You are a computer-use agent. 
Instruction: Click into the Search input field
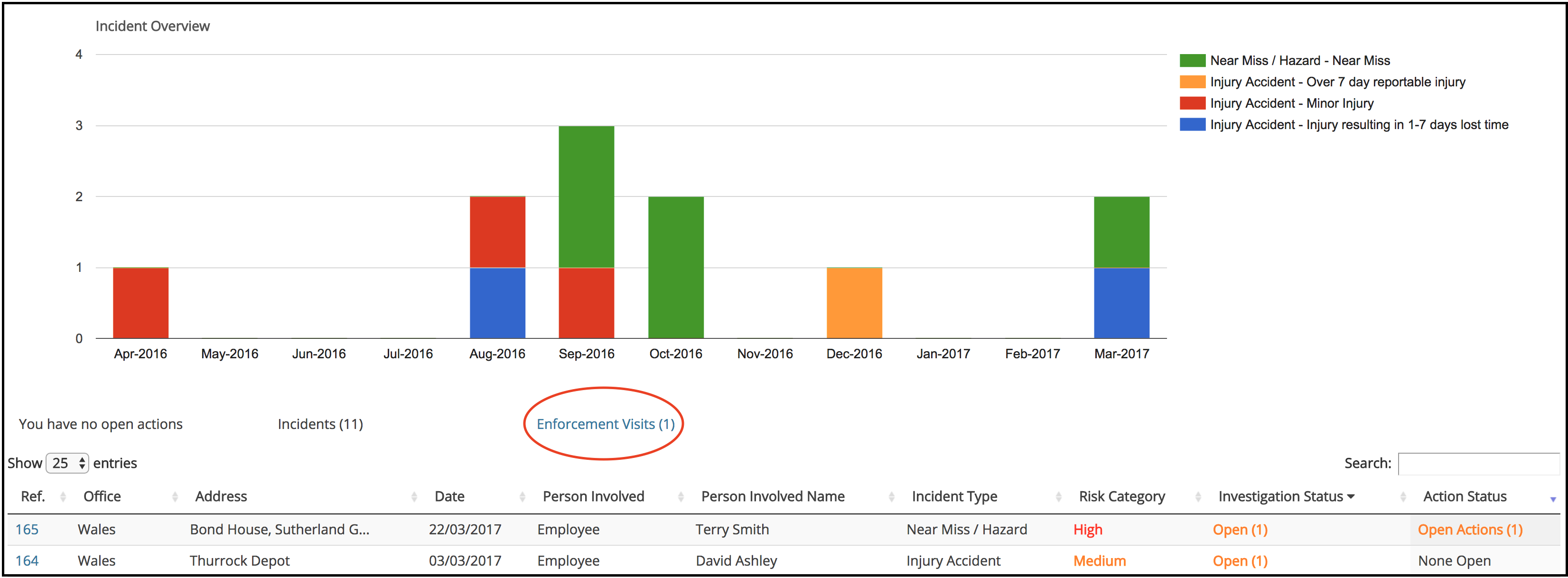pos(1478,464)
